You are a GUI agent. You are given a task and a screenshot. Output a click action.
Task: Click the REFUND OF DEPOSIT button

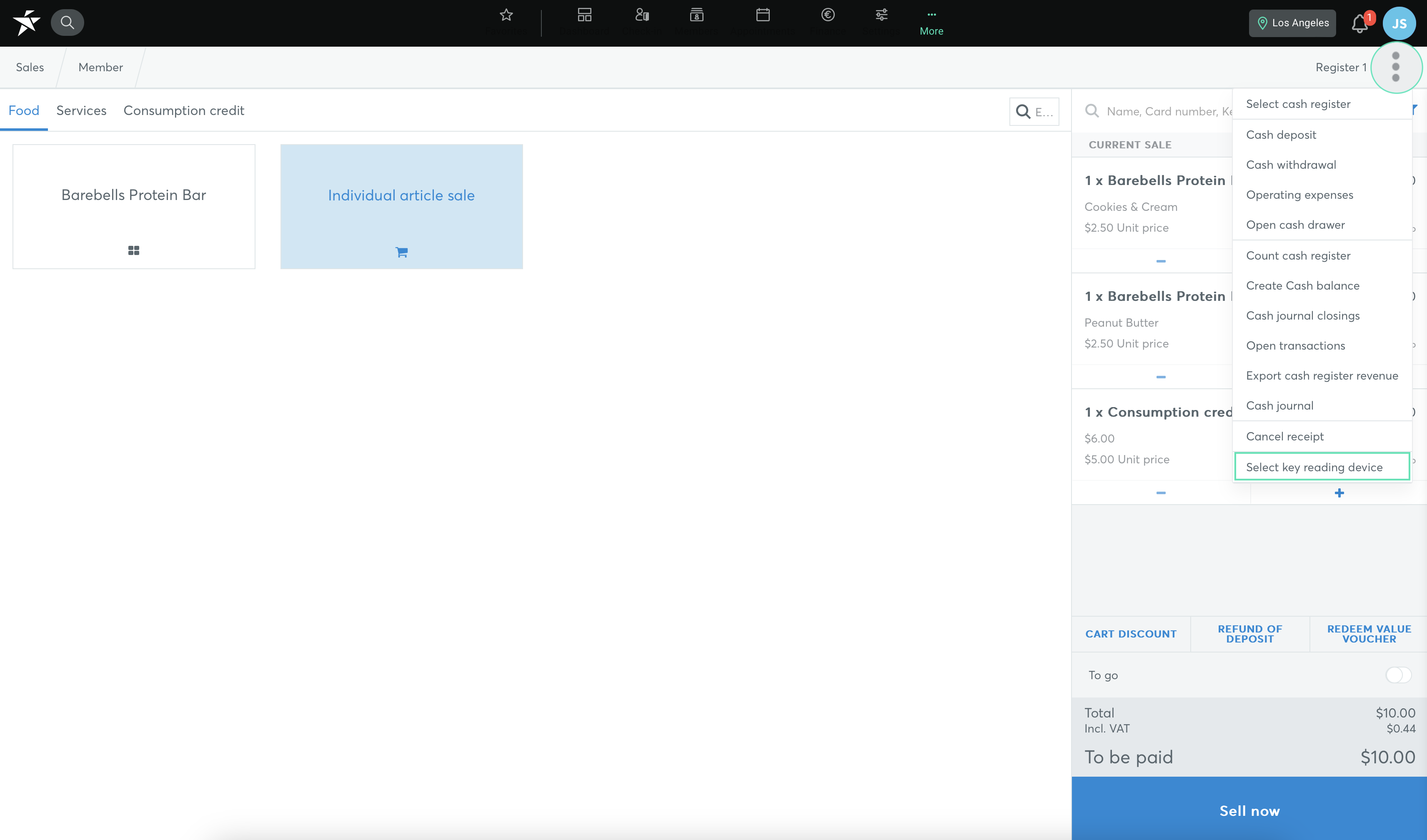(x=1250, y=634)
